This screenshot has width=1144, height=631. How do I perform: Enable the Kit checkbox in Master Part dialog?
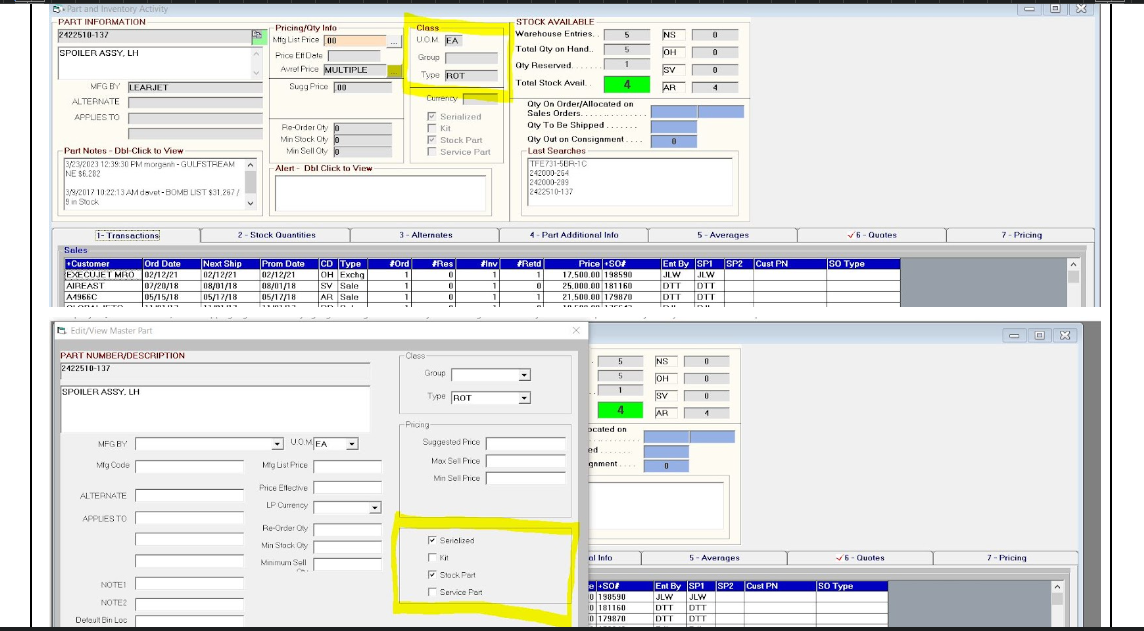point(432,557)
